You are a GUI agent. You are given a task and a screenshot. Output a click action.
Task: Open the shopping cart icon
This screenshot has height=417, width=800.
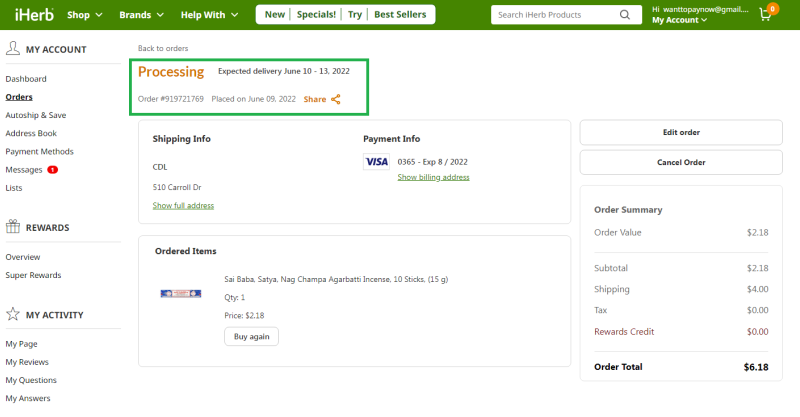[x=765, y=14]
